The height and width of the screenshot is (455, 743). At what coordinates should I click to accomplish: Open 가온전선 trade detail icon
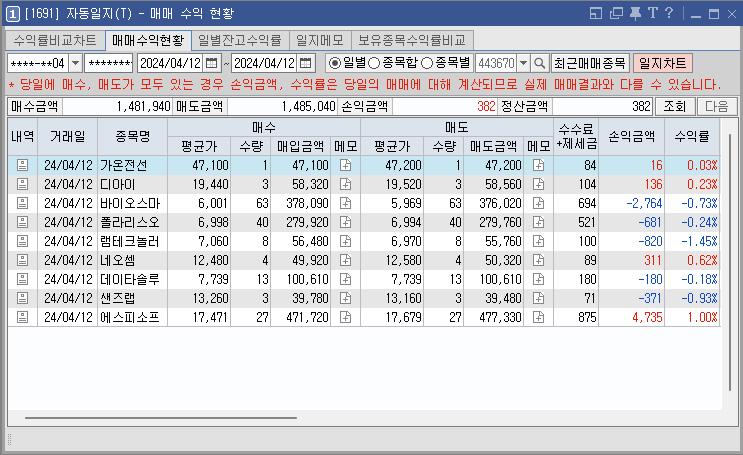22,165
